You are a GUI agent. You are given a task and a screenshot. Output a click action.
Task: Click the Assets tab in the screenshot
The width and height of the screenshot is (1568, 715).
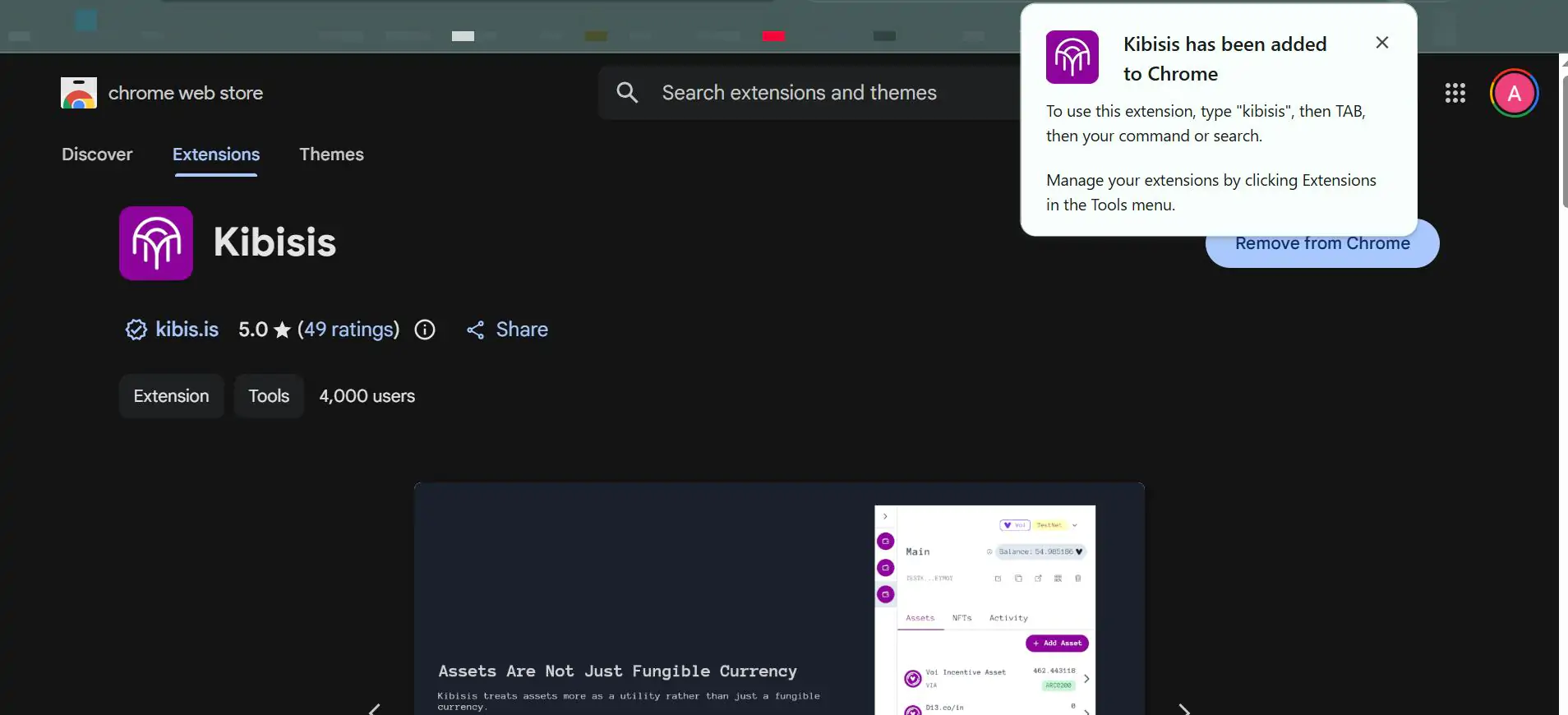[x=920, y=618]
